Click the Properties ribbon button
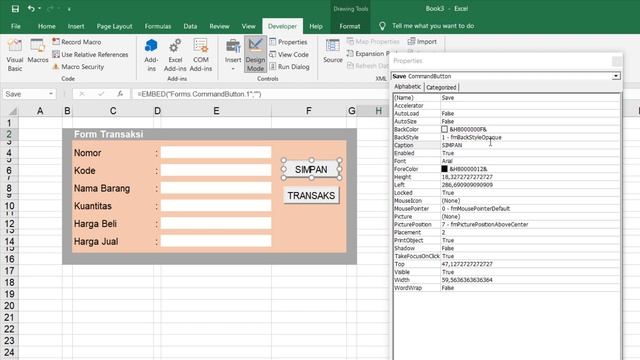Viewport: 640px width, 360px height. pyautogui.click(x=288, y=42)
